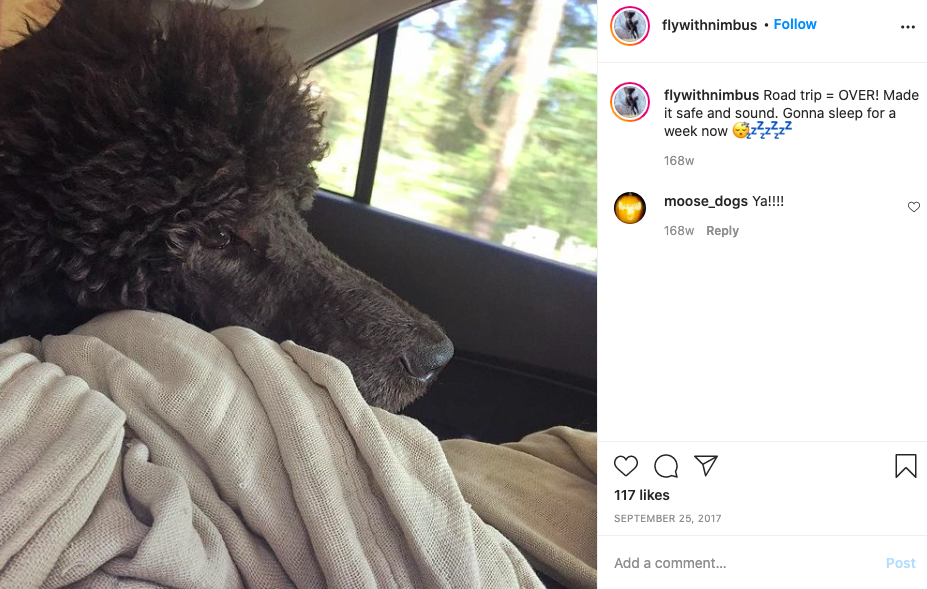View the 117 likes list
The width and height of the screenshot is (927, 589).
pyautogui.click(x=641, y=495)
